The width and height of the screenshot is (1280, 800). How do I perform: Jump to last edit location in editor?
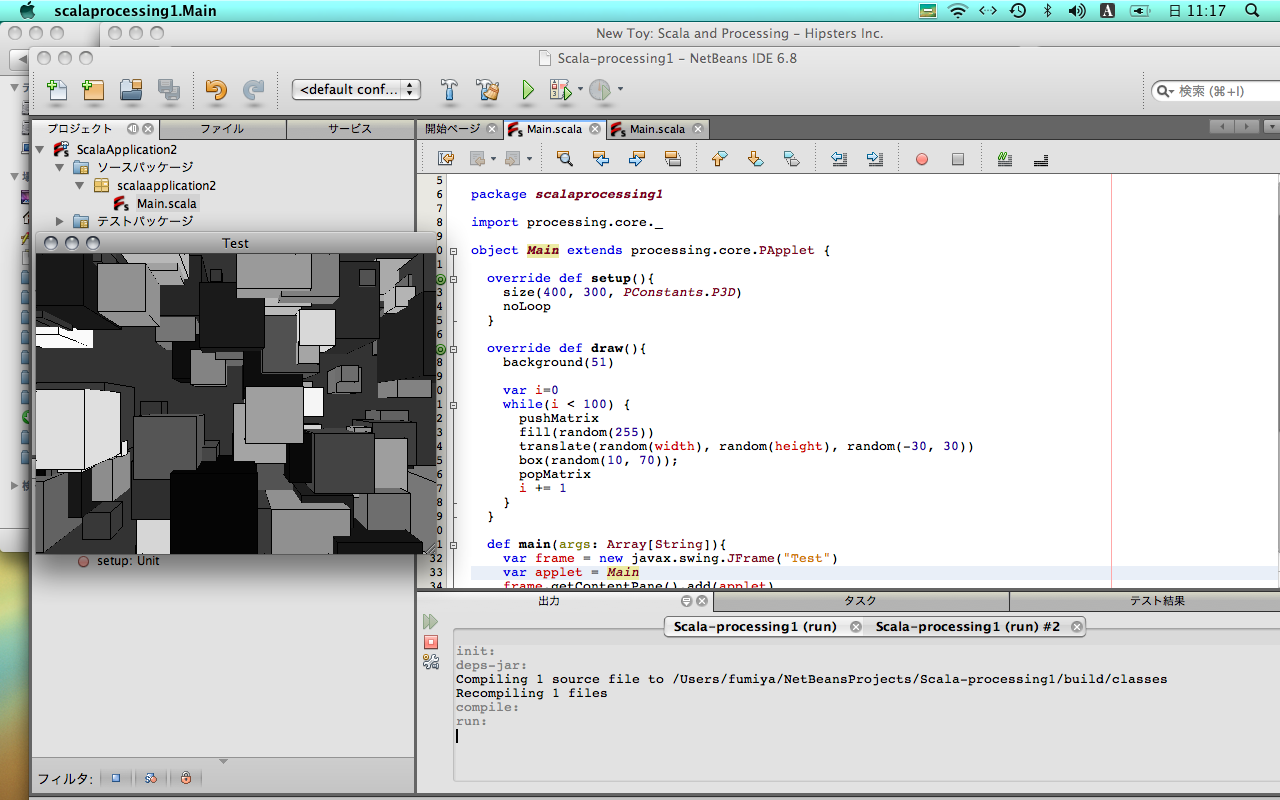447,159
